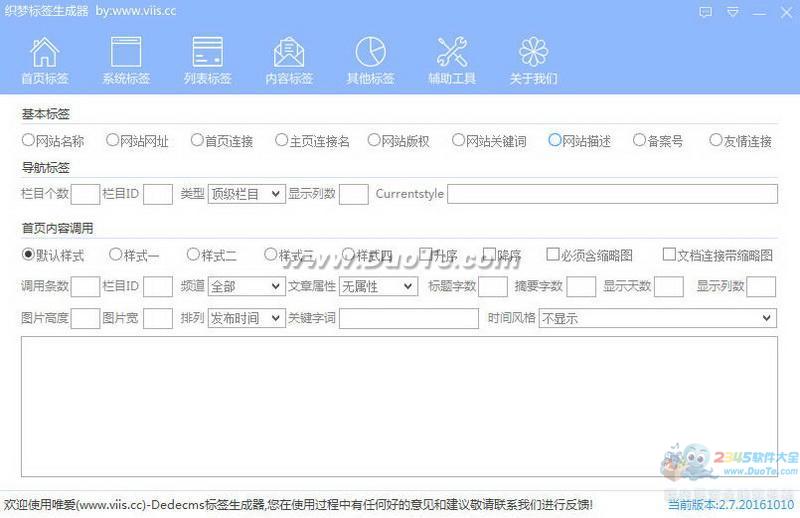Select the 网站版权 radio button
The height and width of the screenshot is (518, 800).
pyautogui.click(x=374, y=140)
